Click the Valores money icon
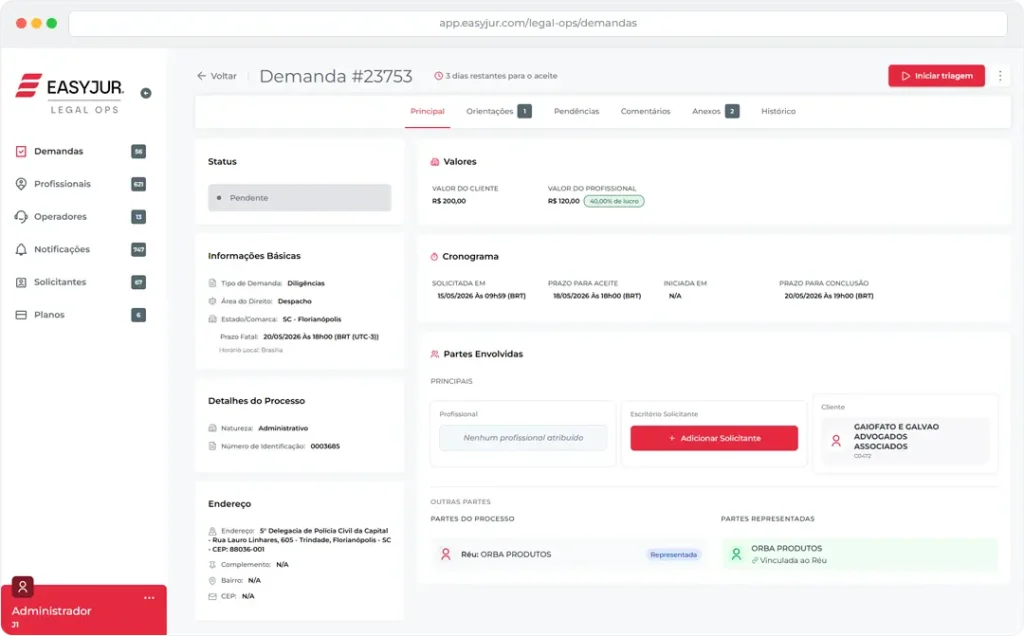The image size is (1024, 636). [434, 162]
